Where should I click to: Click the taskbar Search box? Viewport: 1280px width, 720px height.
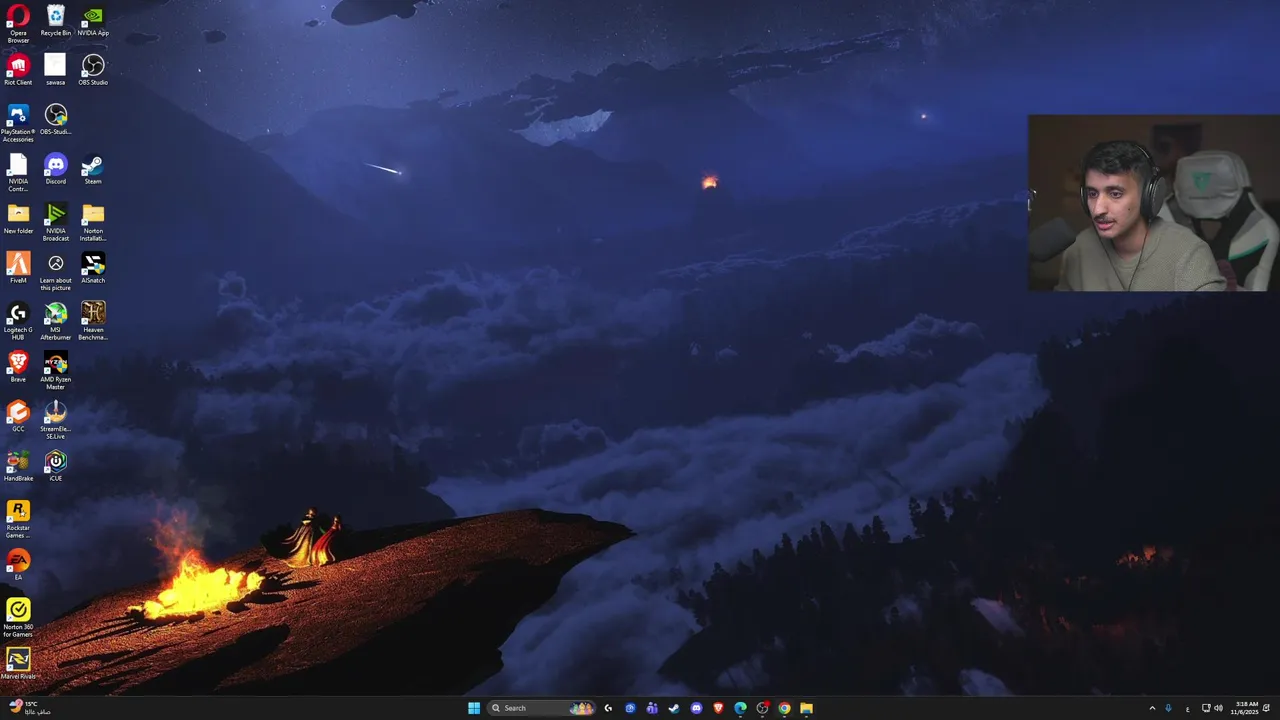tap(542, 708)
